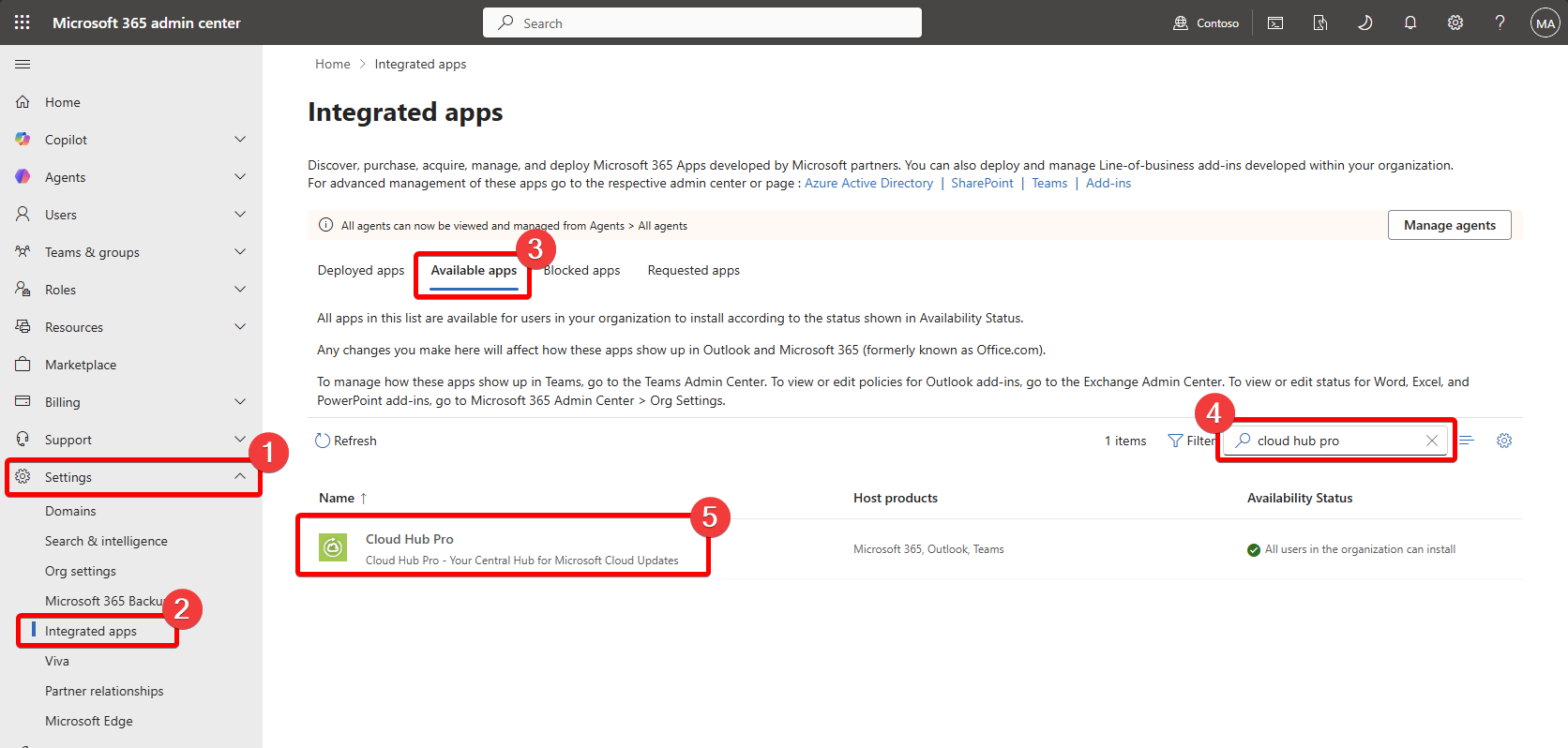
Task: Switch to Deployed apps tab
Action: click(x=361, y=270)
